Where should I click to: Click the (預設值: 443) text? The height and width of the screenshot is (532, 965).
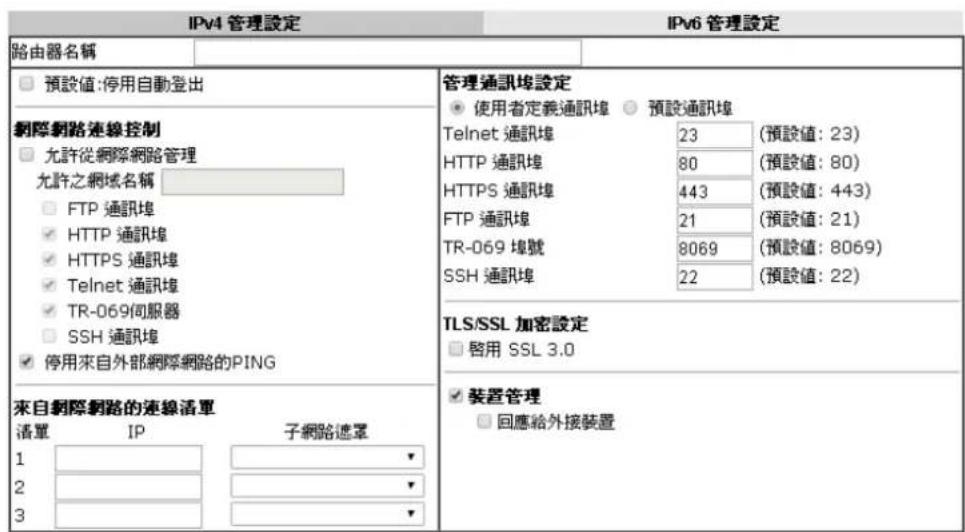815,191
